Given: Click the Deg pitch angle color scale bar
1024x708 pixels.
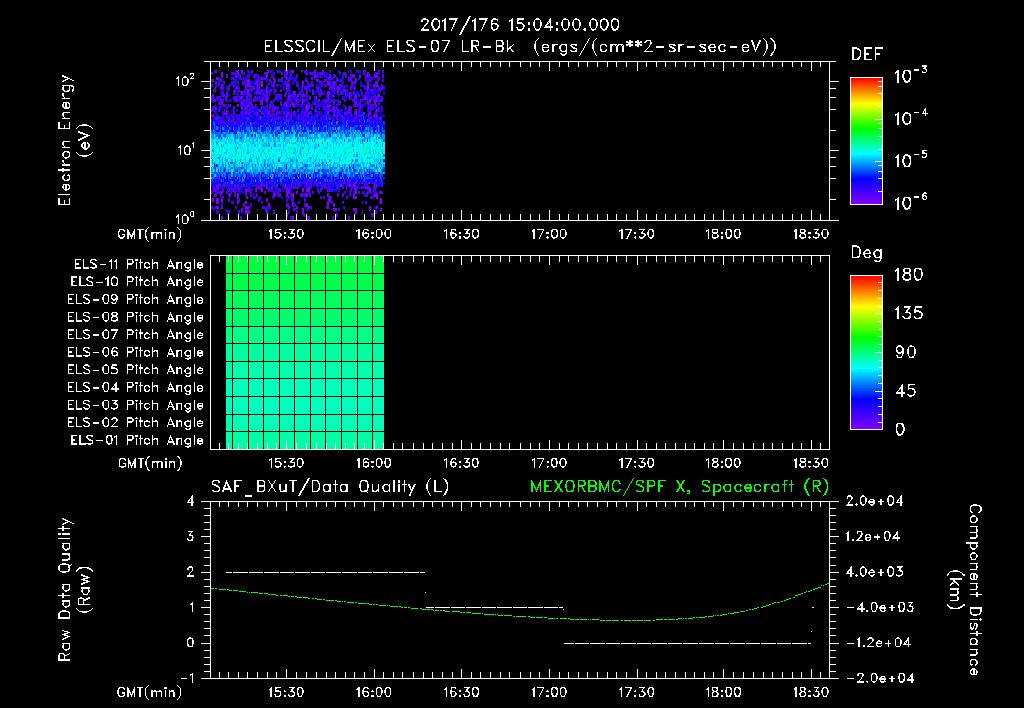Looking at the screenshot, I should point(867,352).
